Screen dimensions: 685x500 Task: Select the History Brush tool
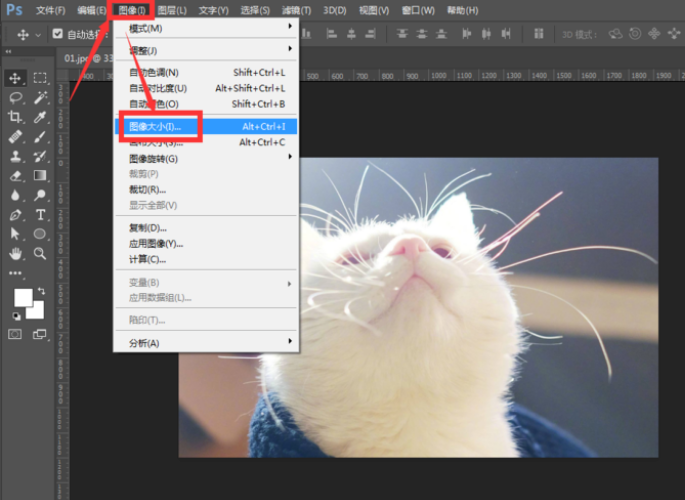click(x=40, y=156)
